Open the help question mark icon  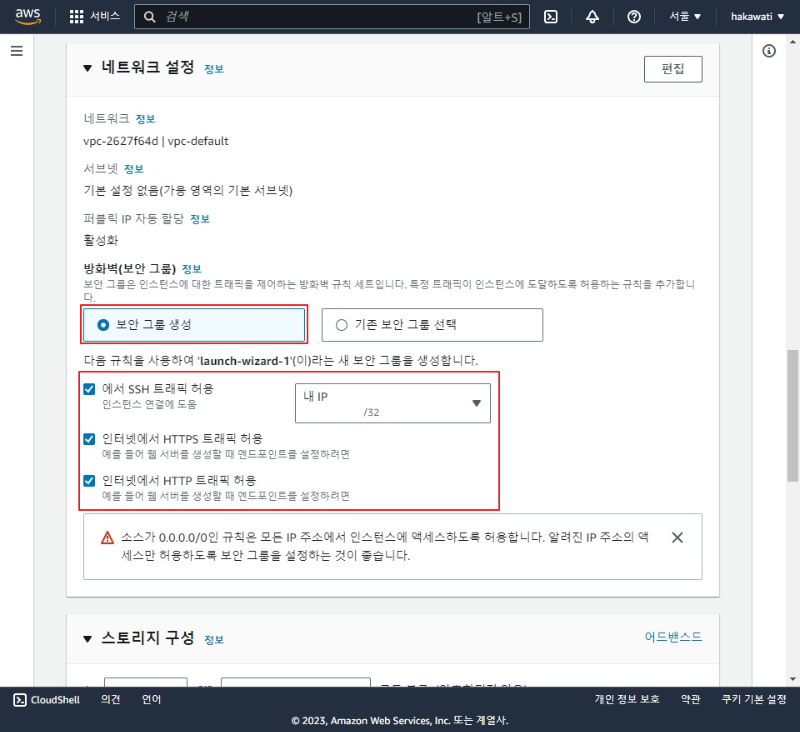tap(635, 16)
